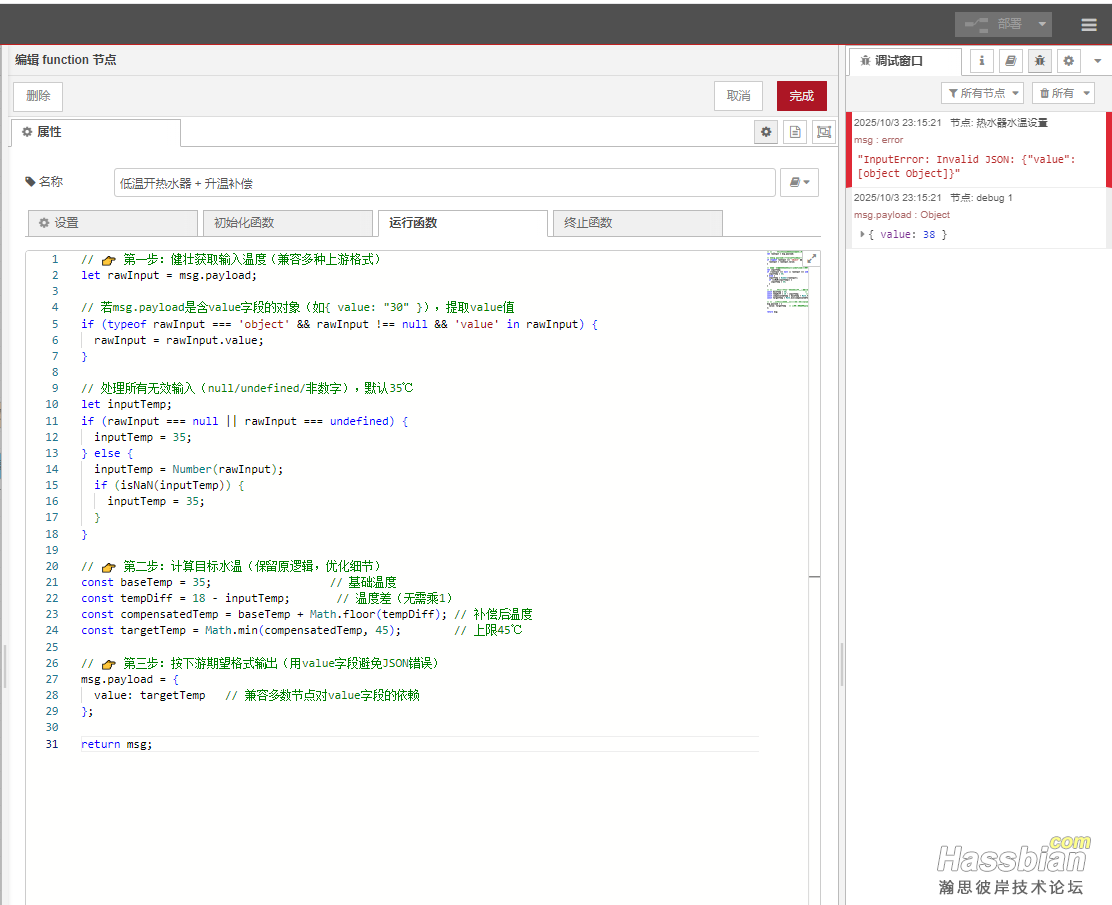Open the 所有 clear messages dropdown
Screen dimensions: 1112x905
[x=1063, y=93]
